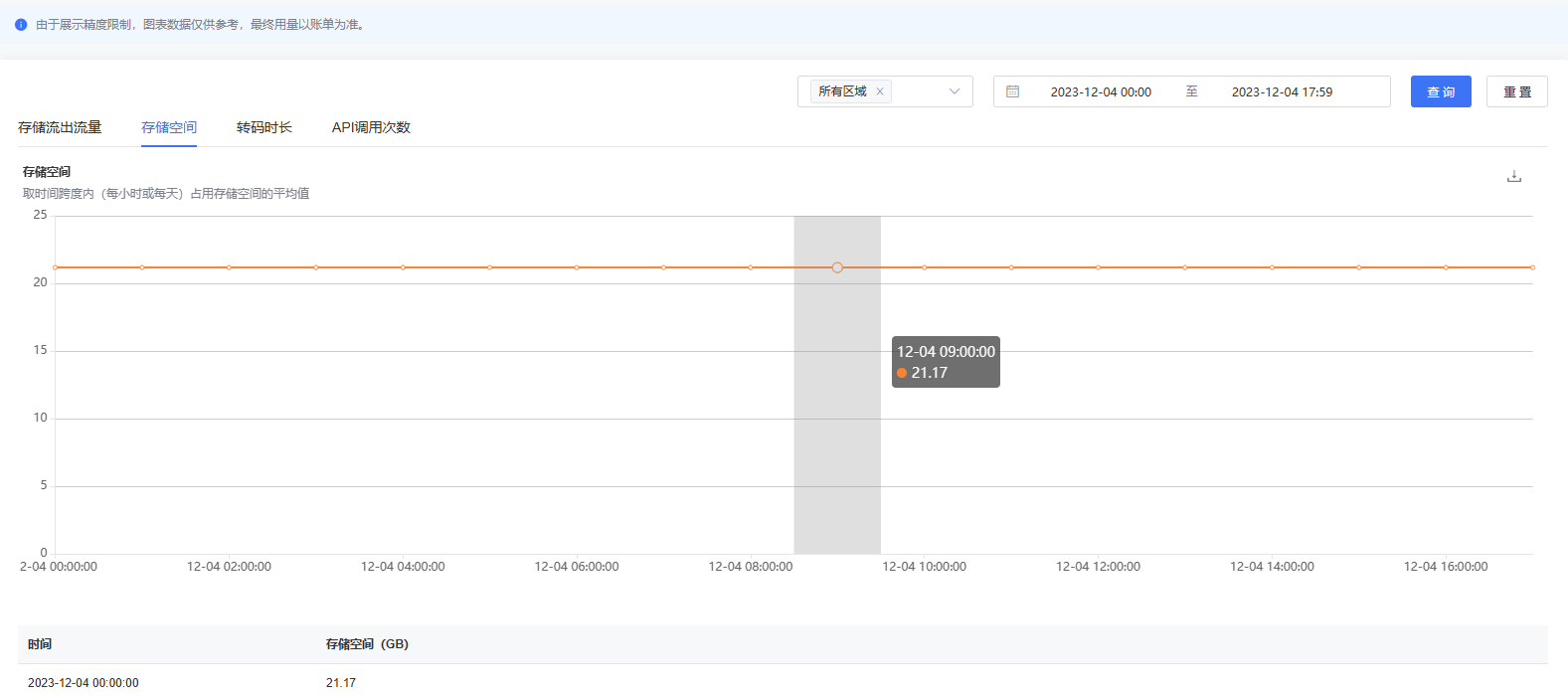Viewport: 1568px width, 696px height.
Task: Click the blue info icon in notice
Action: [x=21, y=25]
